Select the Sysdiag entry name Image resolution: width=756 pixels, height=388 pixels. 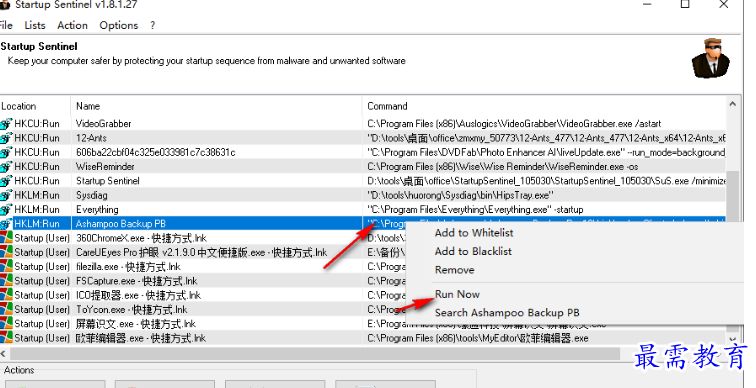click(x=92, y=195)
